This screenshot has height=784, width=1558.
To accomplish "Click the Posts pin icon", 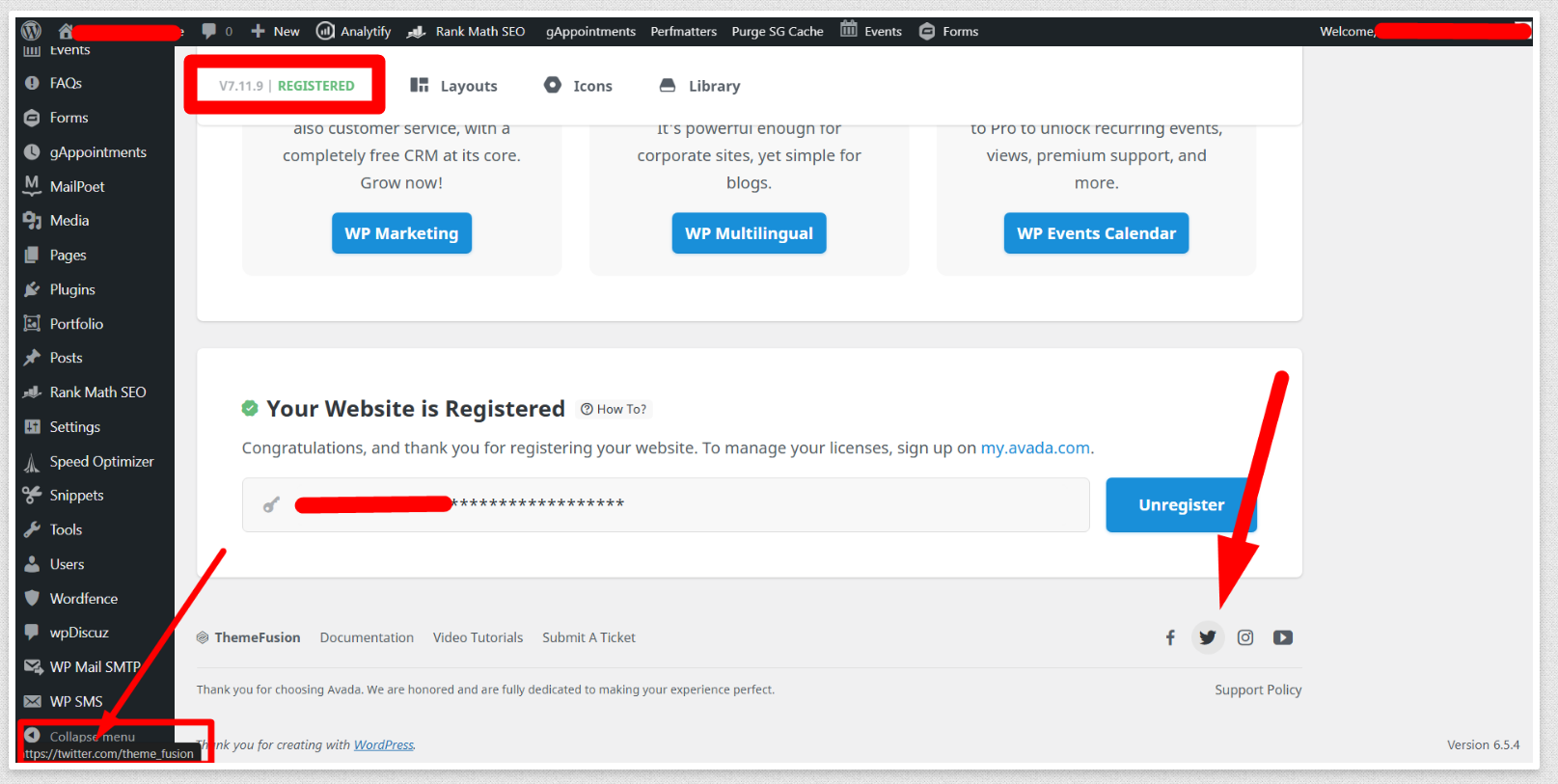I will click(x=32, y=358).
